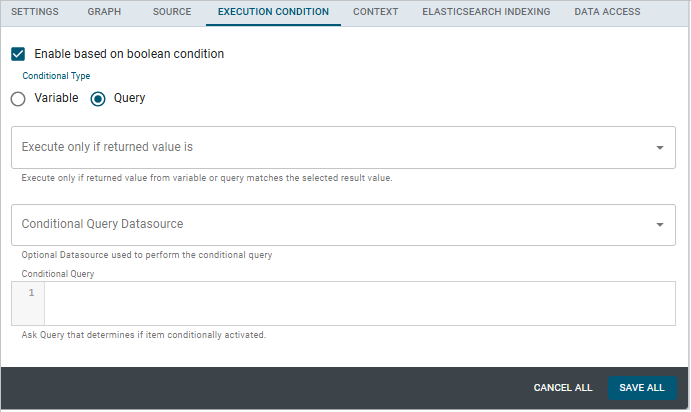This screenshot has width=691, height=412.
Task: Open Conditional Query Datasource combo box
Action: (x=330, y=225)
